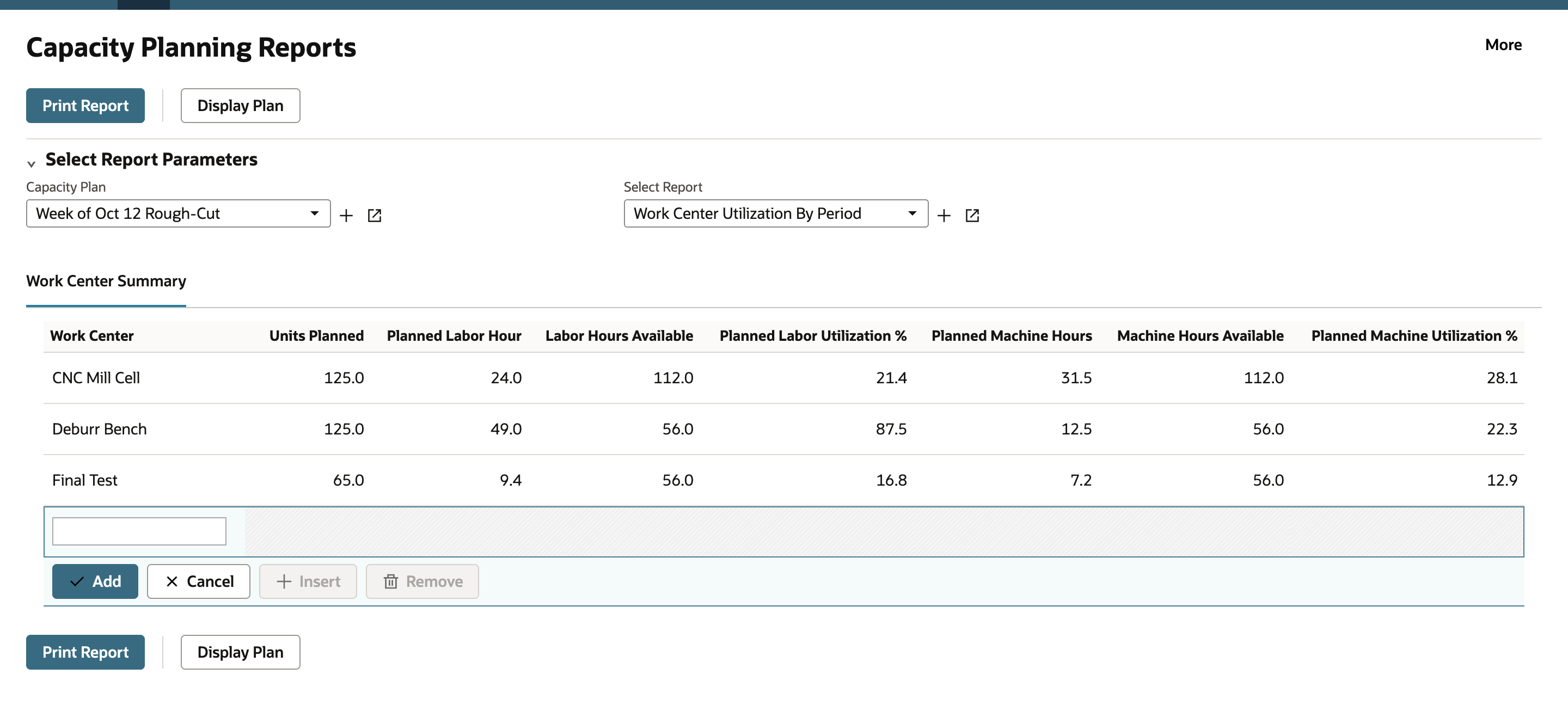Screen dimensions: 1568x723
Task: Click the bottom Display Plan button
Action: 241,652
